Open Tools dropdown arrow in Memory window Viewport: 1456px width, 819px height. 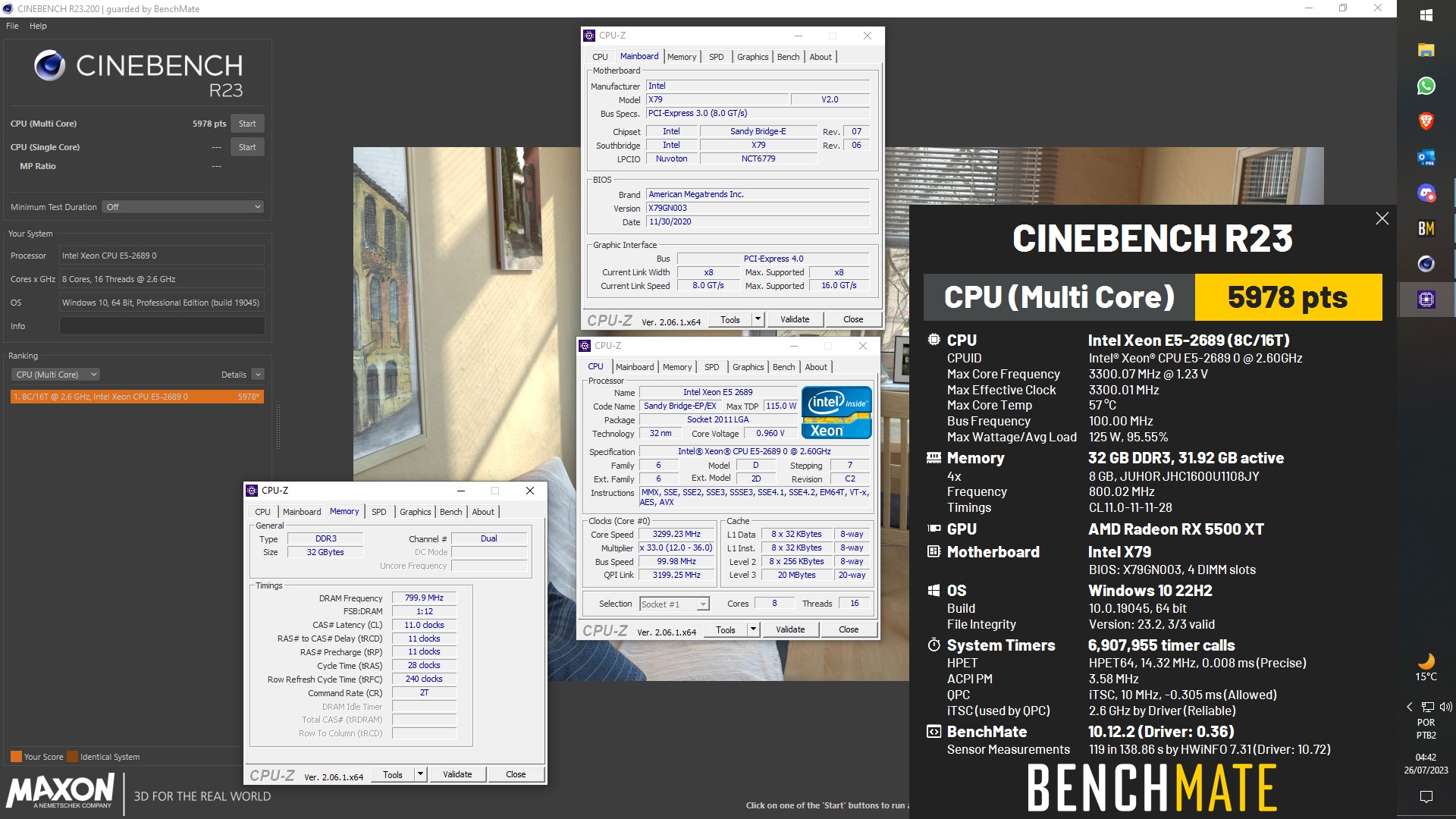[420, 774]
